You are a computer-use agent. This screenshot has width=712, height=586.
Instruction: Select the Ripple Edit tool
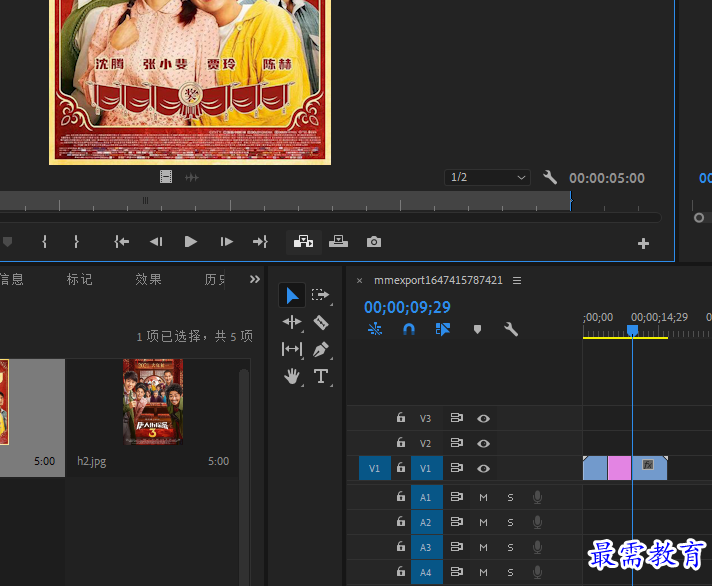tap(292, 322)
